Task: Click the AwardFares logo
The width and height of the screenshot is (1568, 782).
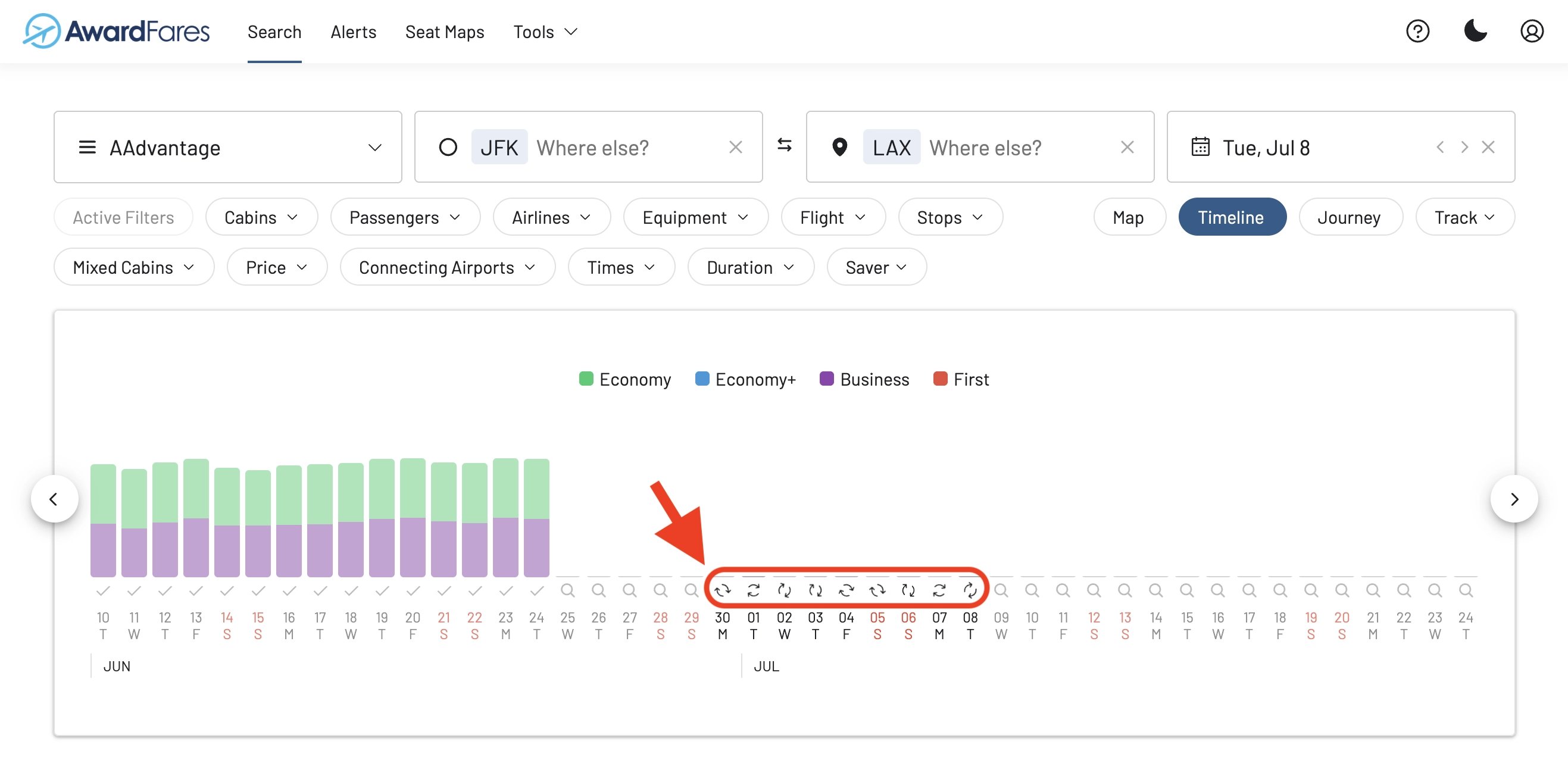Action: tap(115, 31)
